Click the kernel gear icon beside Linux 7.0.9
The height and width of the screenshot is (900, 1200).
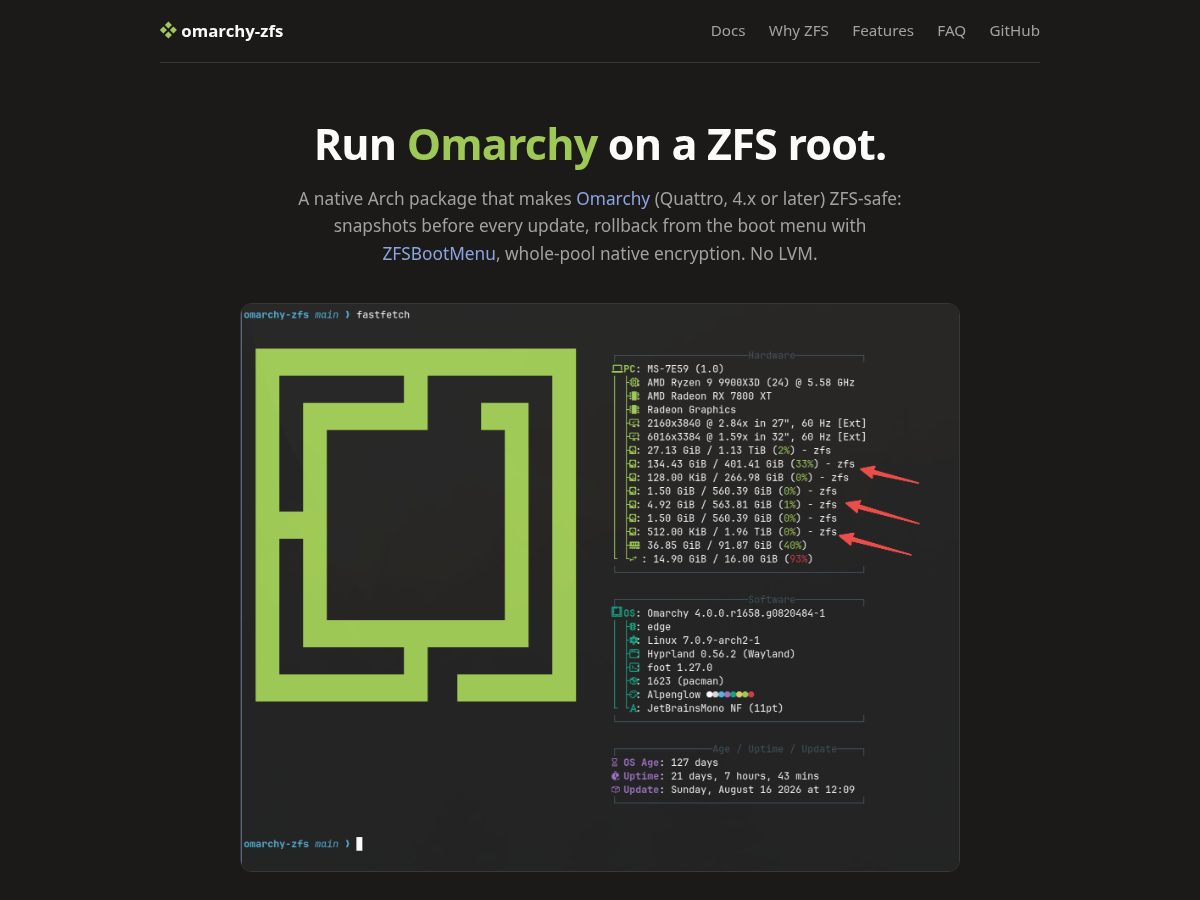click(633, 640)
